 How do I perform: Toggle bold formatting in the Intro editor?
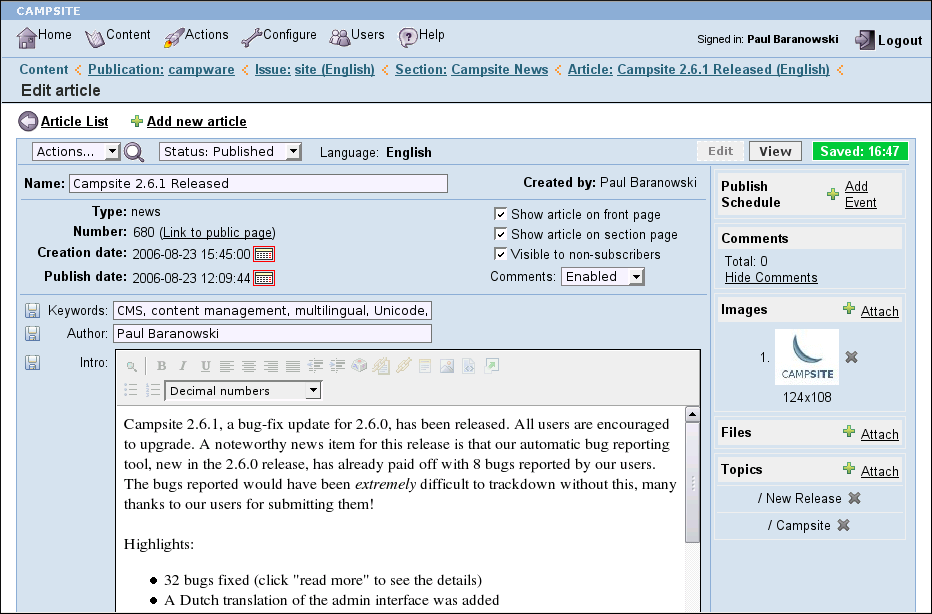[x=161, y=366]
